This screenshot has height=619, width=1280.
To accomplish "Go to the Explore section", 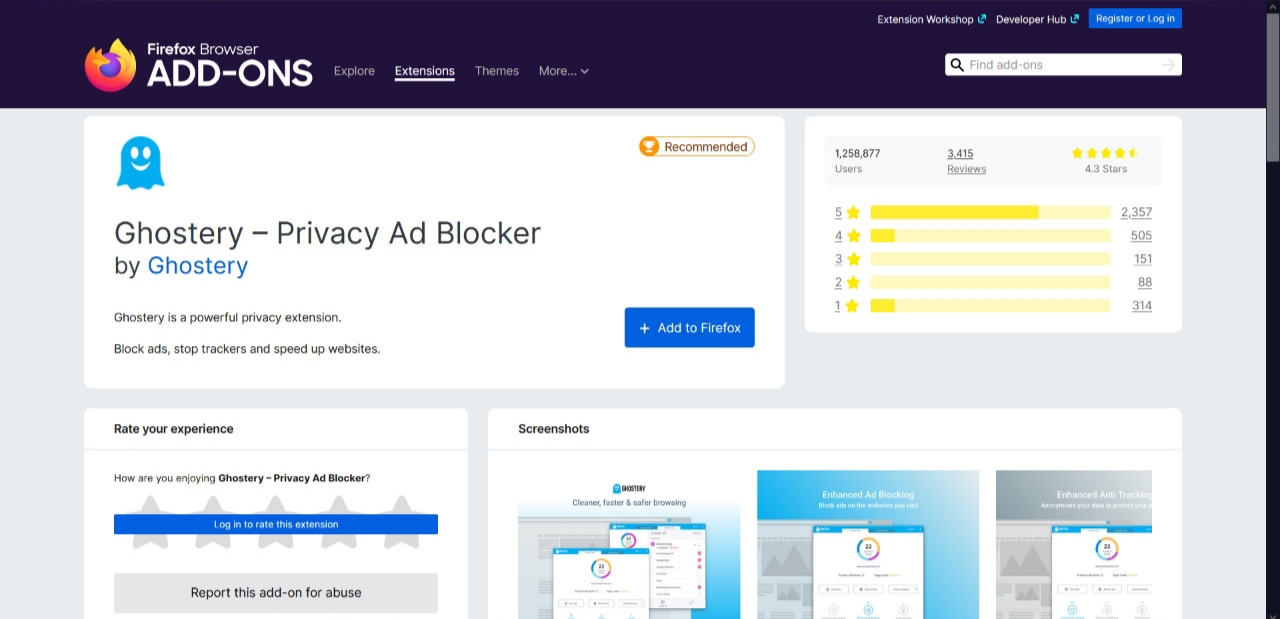I will pyautogui.click(x=354, y=71).
